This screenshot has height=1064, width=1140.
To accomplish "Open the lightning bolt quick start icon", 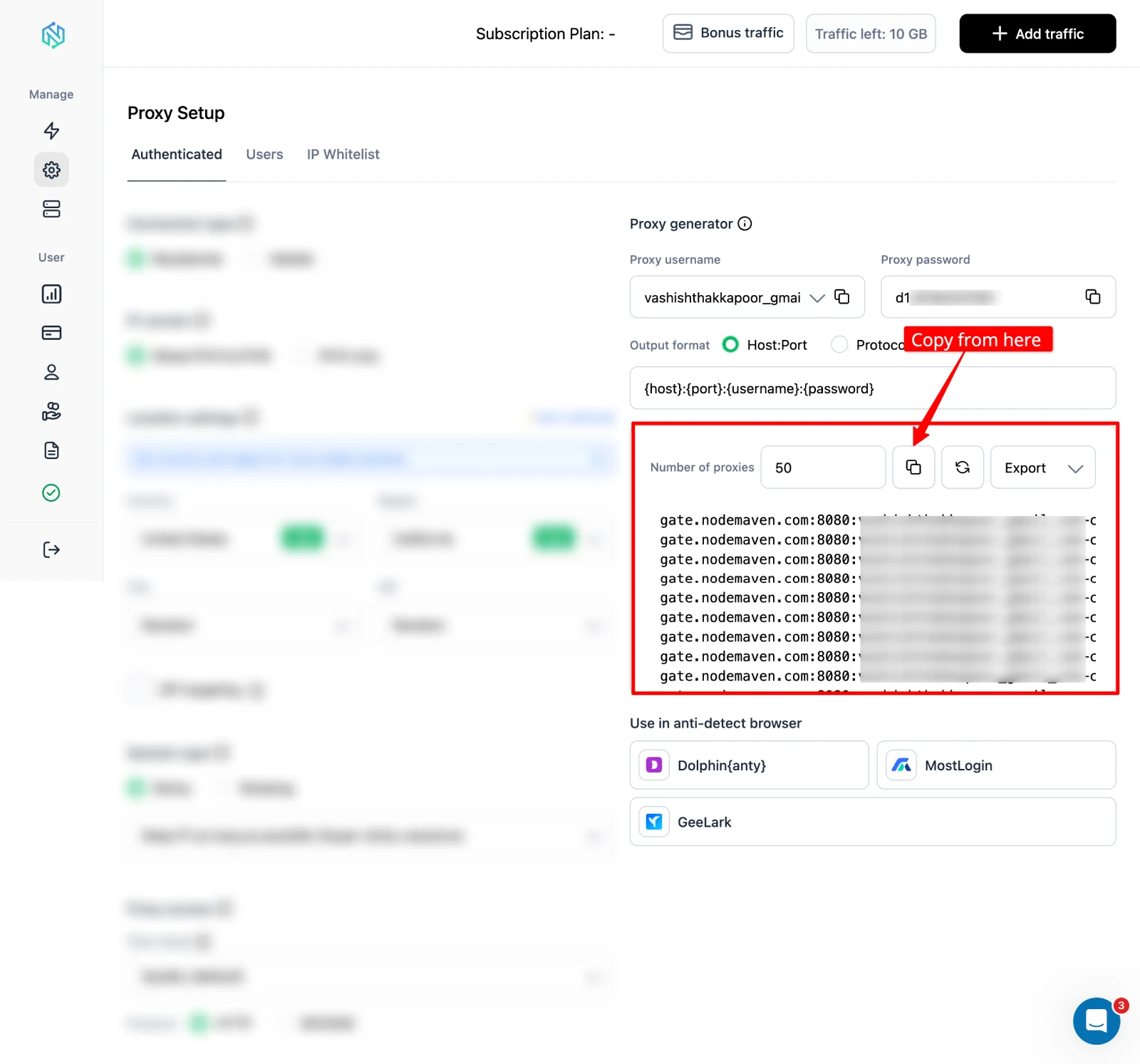I will pyautogui.click(x=51, y=130).
